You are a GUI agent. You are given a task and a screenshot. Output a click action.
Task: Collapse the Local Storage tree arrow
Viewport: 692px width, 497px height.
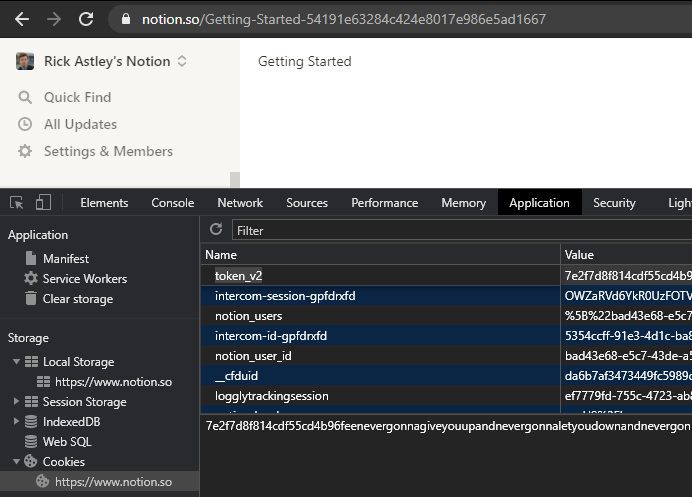[x=16, y=361]
